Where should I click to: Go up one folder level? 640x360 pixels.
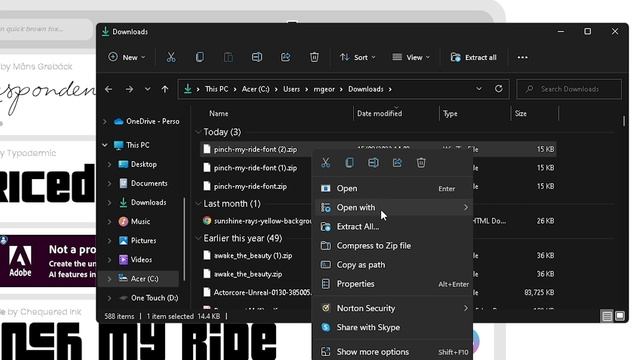coord(165,89)
